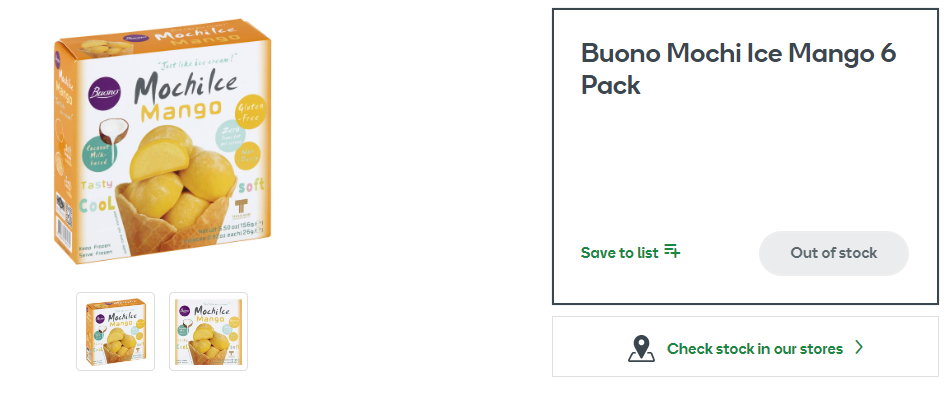
Task: Click the Out of stock button
Action: point(834,253)
